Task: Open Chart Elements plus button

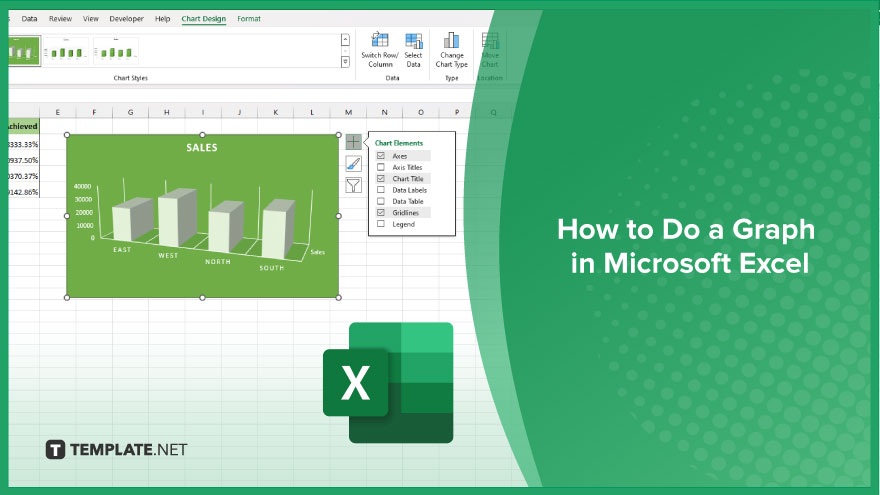Action: (x=354, y=142)
